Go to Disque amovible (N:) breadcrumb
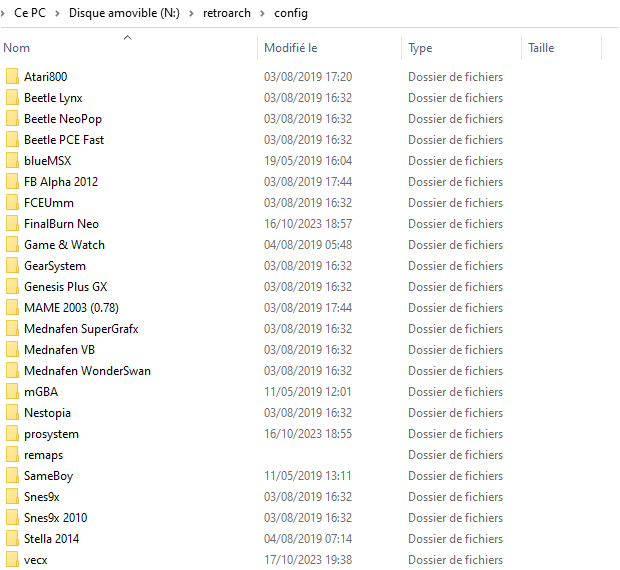 (124, 13)
